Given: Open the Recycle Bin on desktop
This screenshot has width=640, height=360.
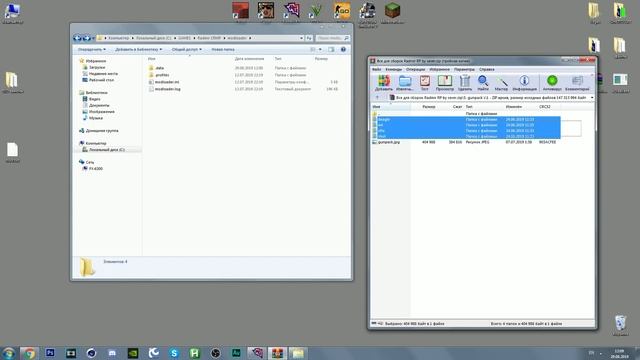Looking at the screenshot, I should (x=620, y=325).
